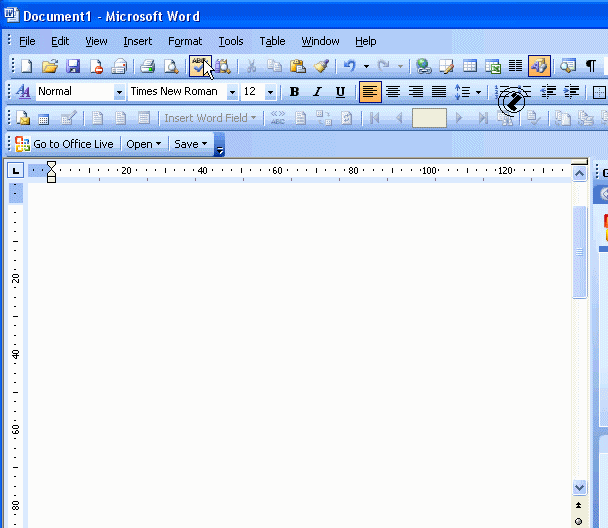The image size is (608, 528).
Task: Click the indent marker on the ruler
Action: click(51, 172)
